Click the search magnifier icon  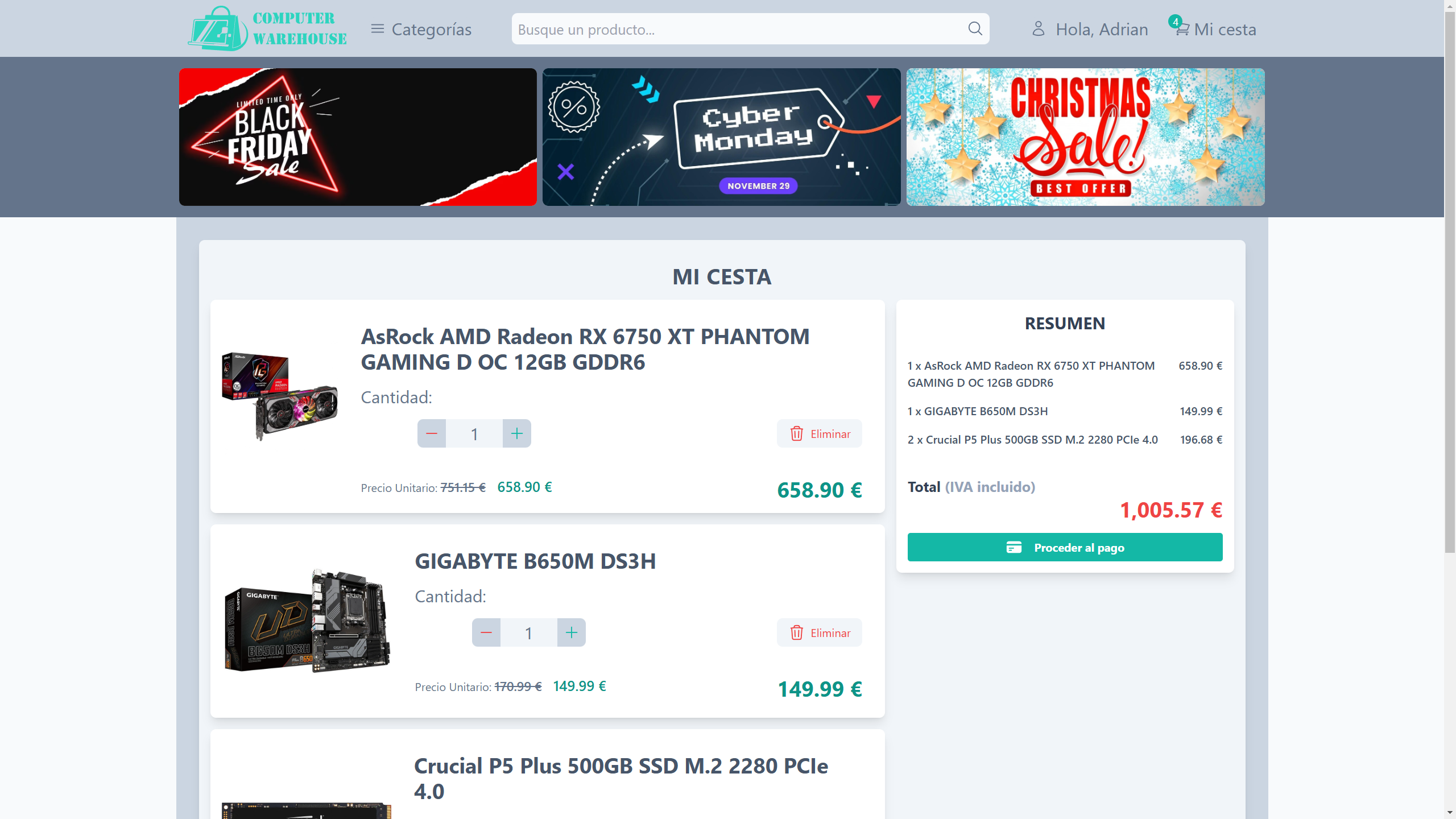click(x=975, y=28)
